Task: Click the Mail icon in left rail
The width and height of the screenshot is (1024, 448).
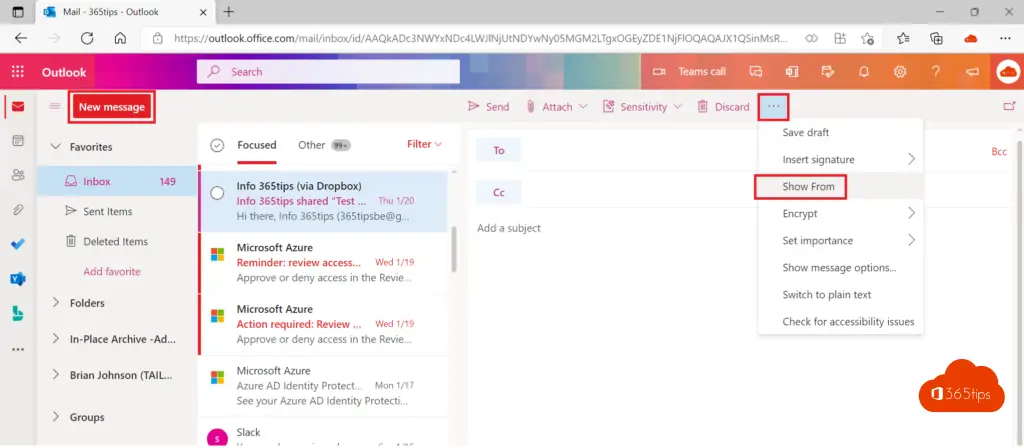Action: click(17, 107)
